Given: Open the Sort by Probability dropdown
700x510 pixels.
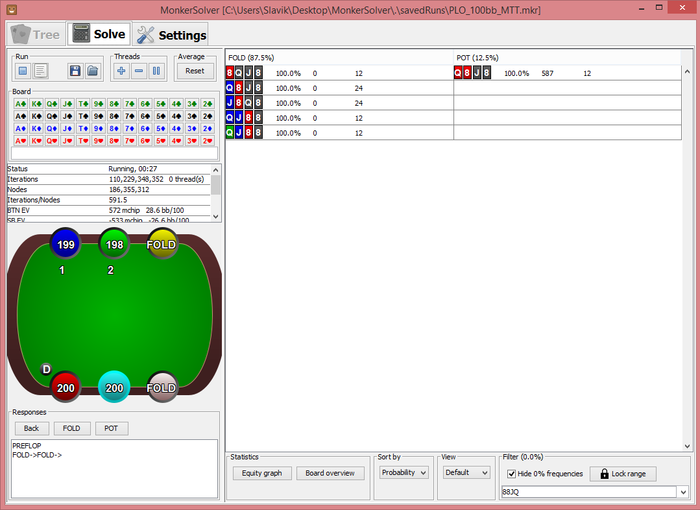Looking at the screenshot, I should point(404,472).
